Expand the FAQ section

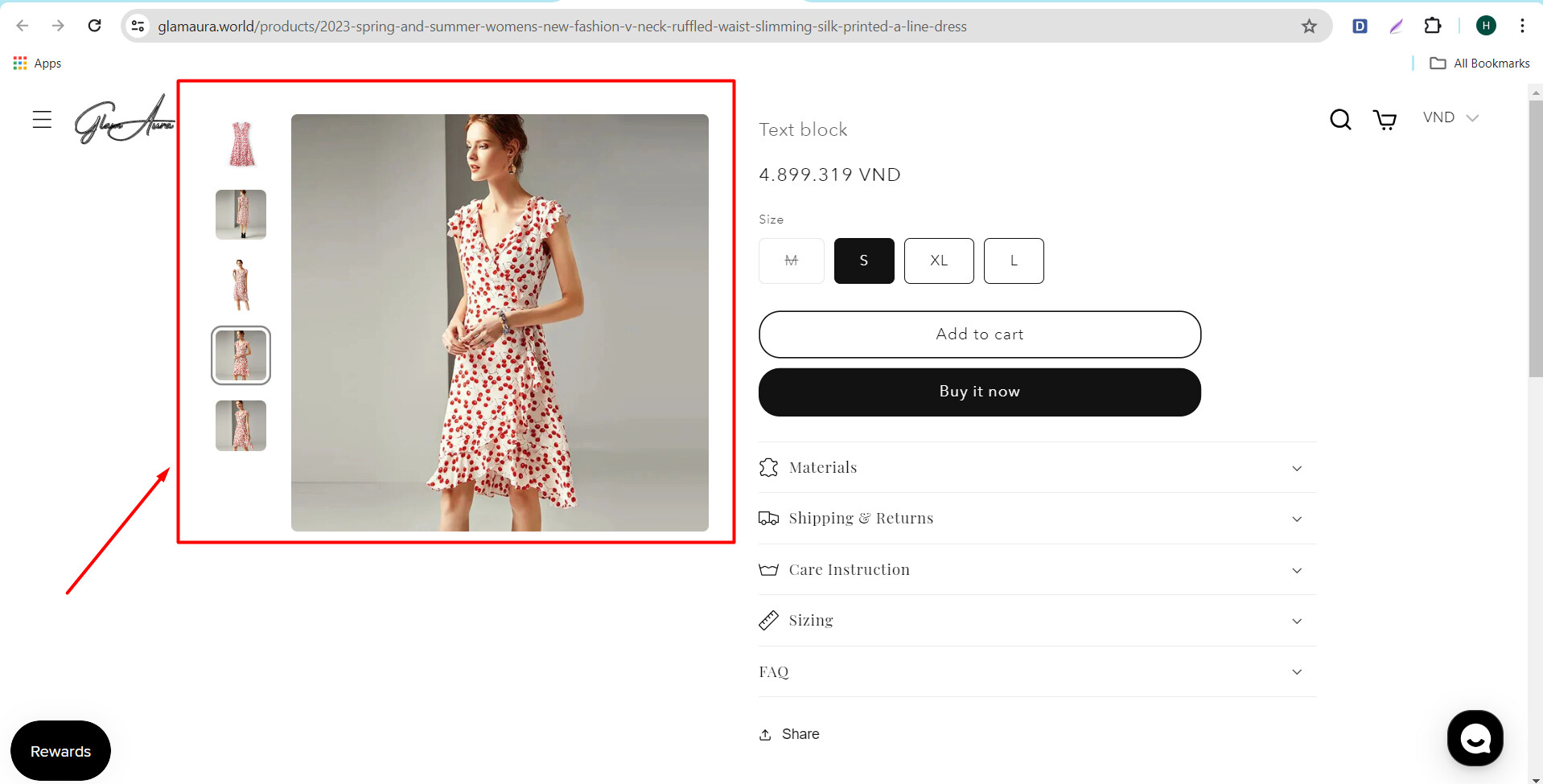[x=1037, y=672]
